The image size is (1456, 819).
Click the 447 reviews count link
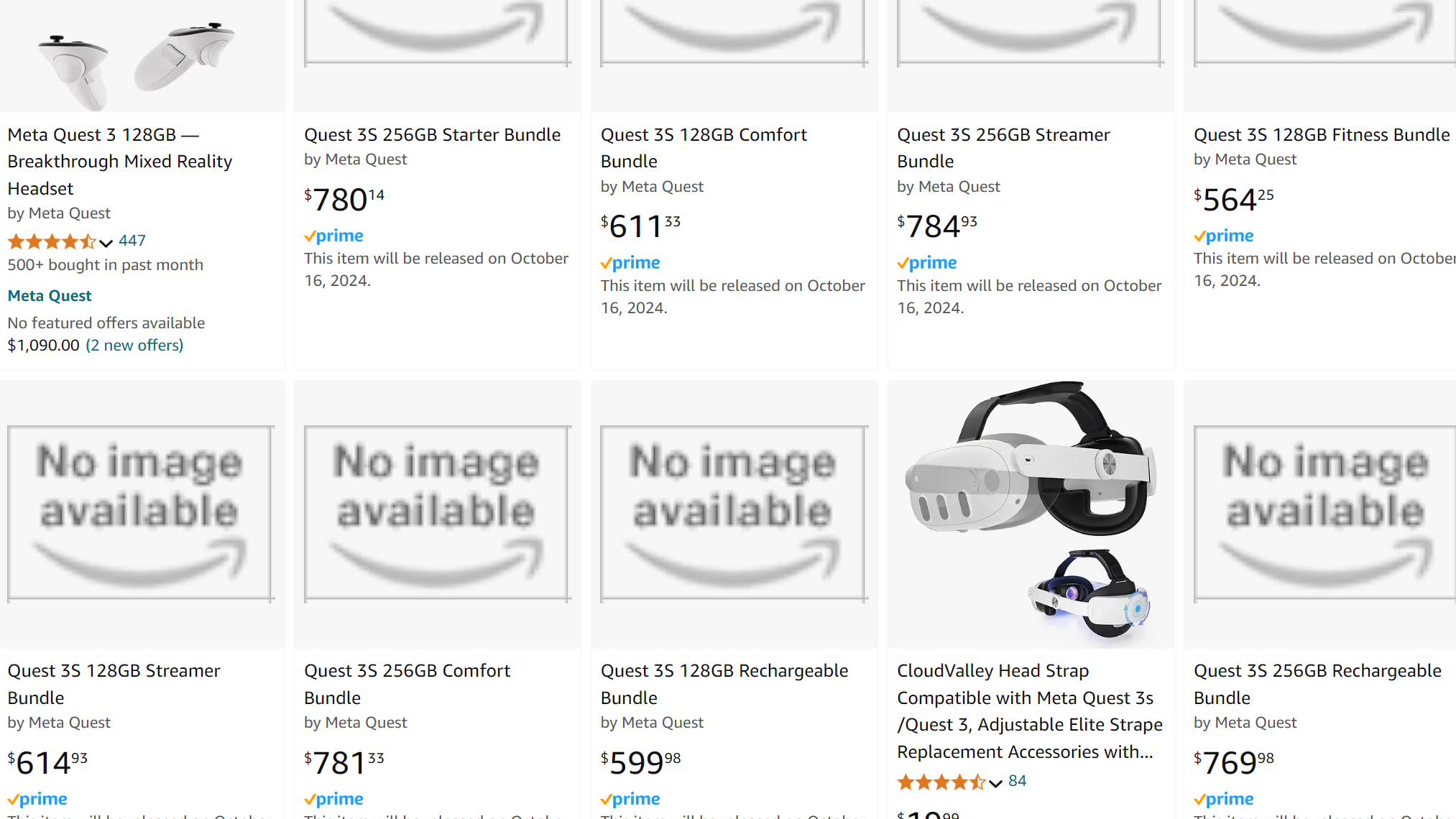click(x=132, y=241)
